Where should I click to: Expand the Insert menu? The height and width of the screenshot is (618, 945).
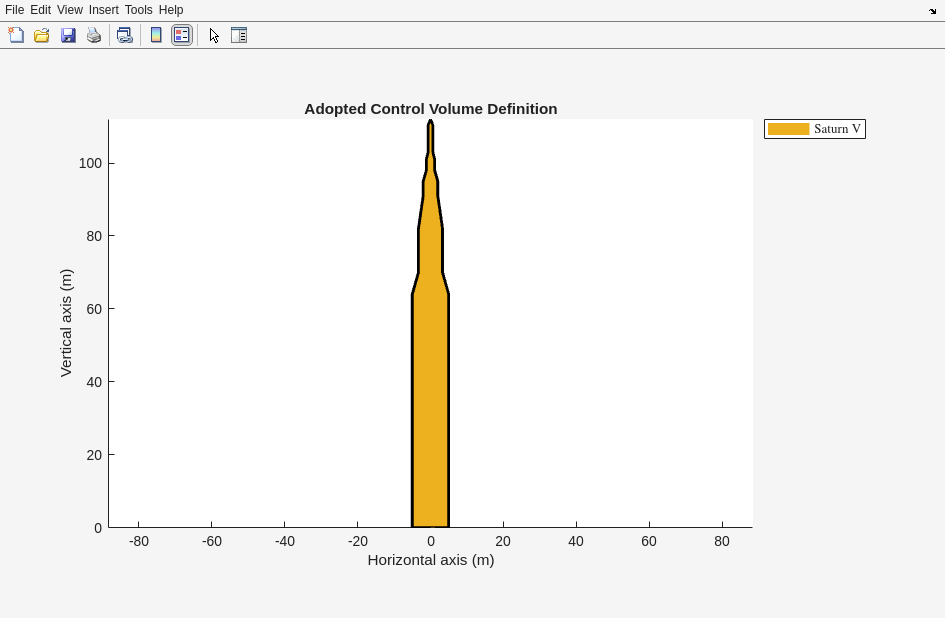click(103, 10)
